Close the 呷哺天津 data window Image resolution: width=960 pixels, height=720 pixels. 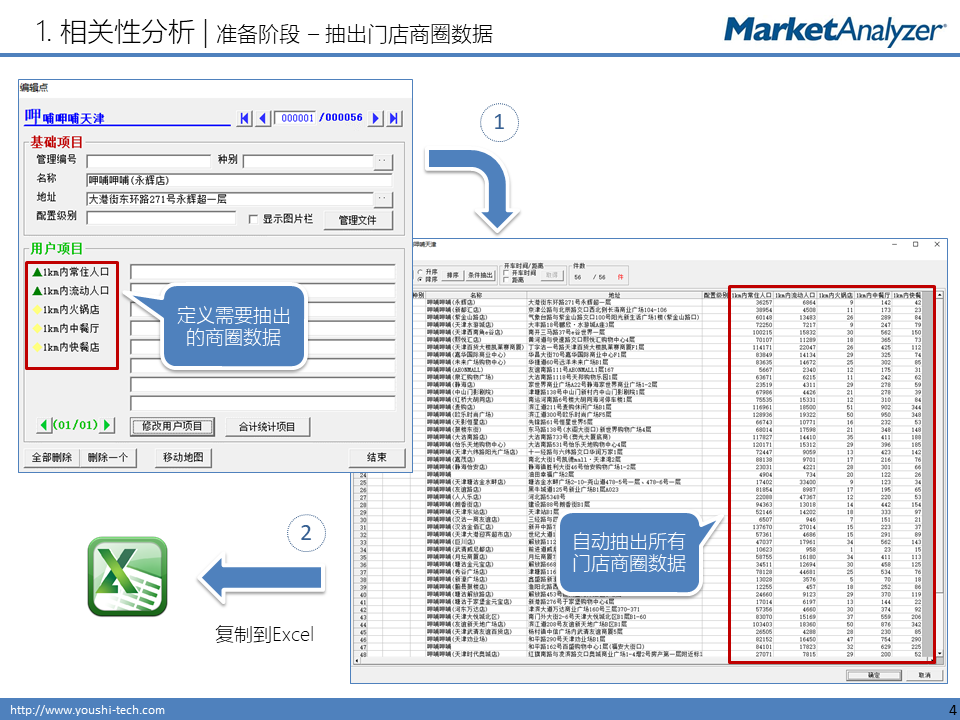[937, 244]
